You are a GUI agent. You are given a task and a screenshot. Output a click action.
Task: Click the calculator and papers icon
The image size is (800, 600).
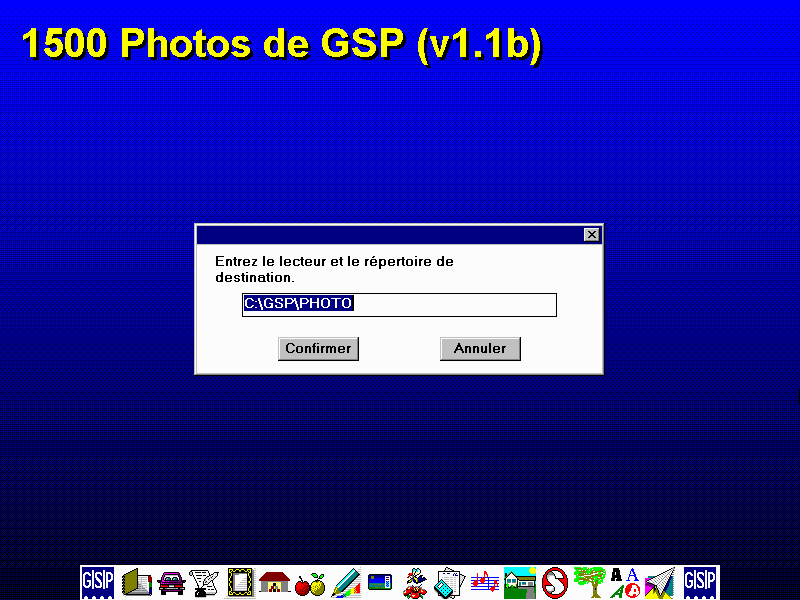449,582
